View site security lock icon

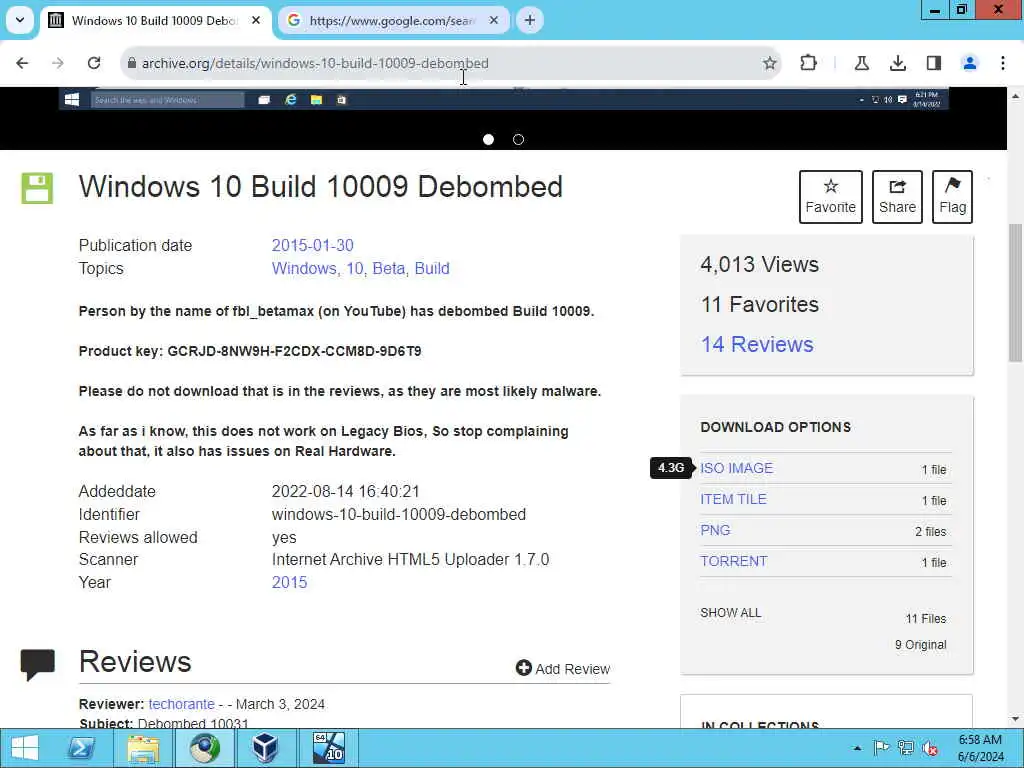coord(131,63)
